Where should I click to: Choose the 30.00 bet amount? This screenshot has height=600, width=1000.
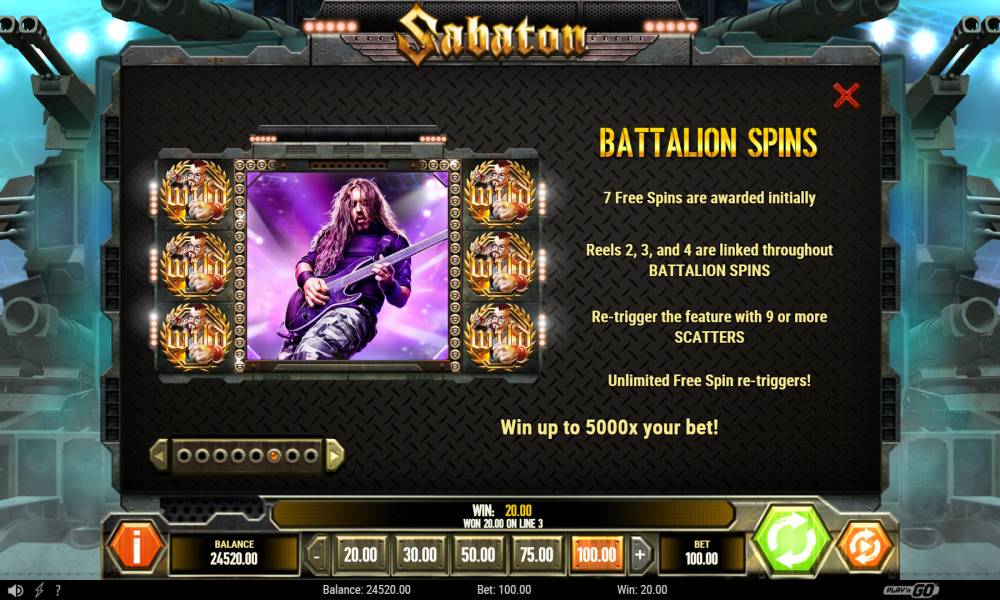click(x=420, y=555)
